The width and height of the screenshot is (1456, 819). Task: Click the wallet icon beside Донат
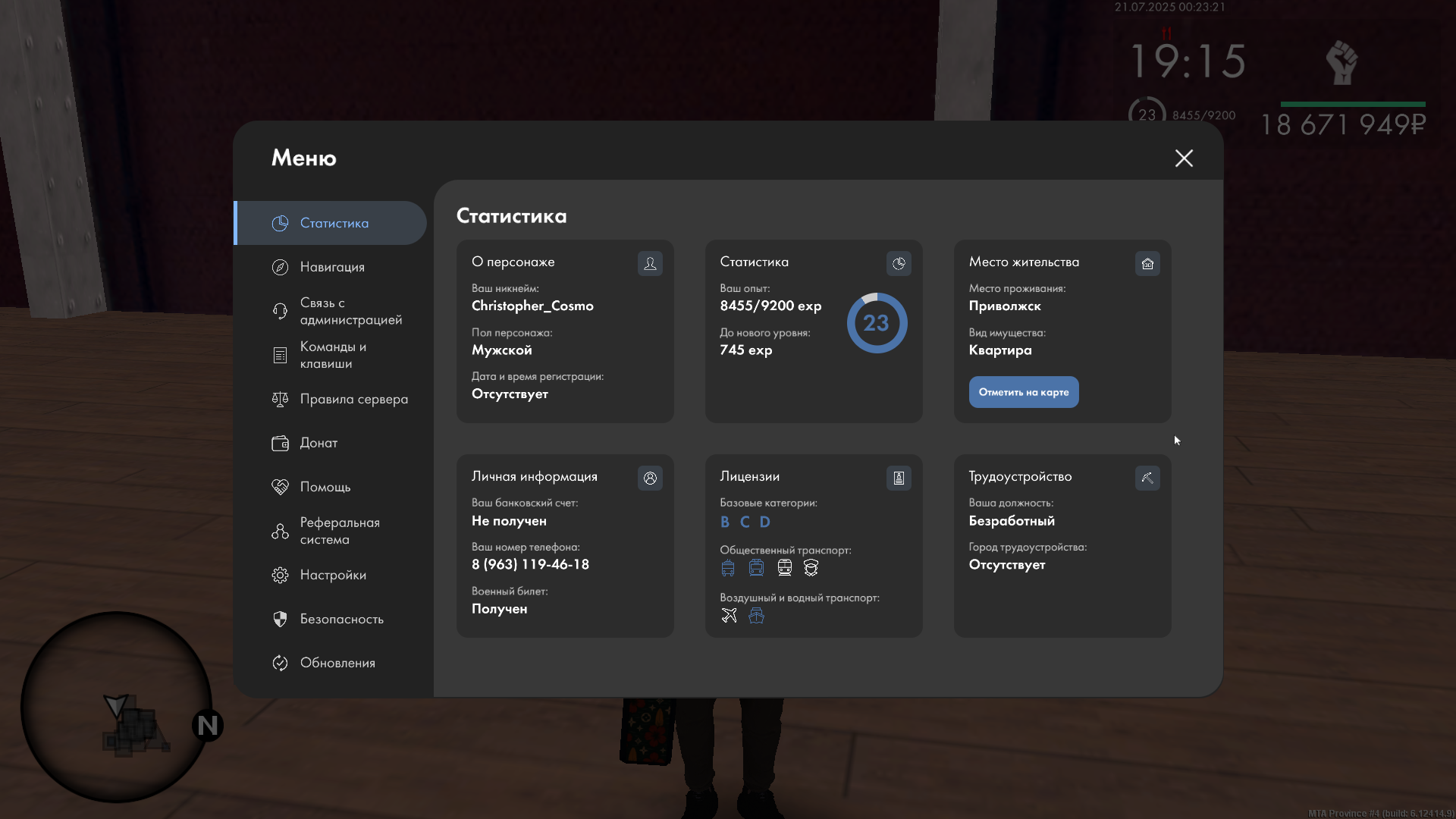point(280,443)
